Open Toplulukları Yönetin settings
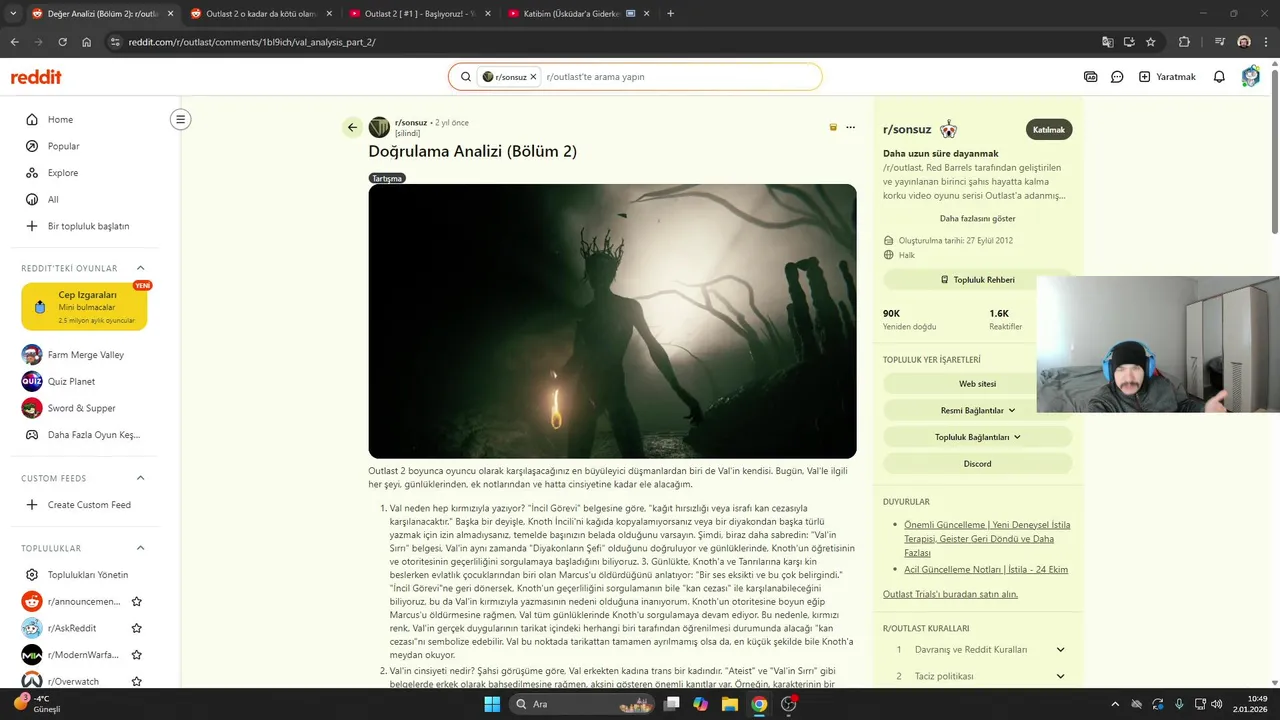The height and width of the screenshot is (720, 1280). point(89,575)
